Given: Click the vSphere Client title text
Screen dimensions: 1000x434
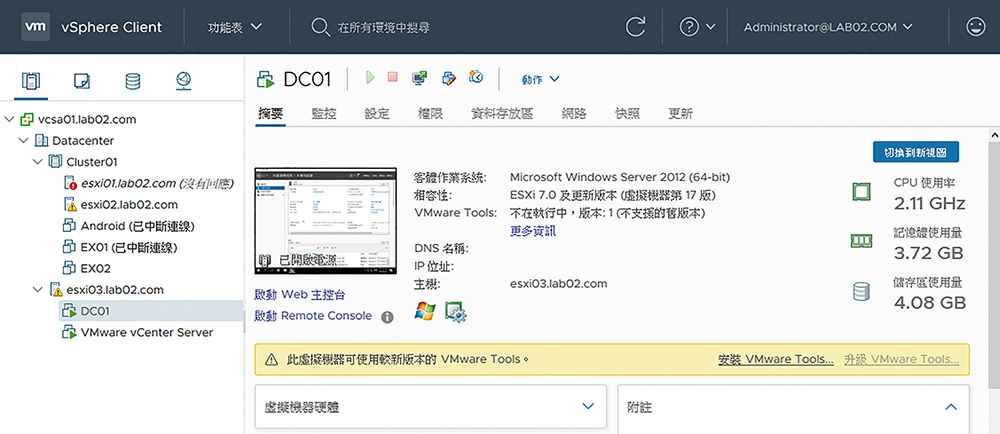Looking at the screenshot, I should click(x=112, y=27).
